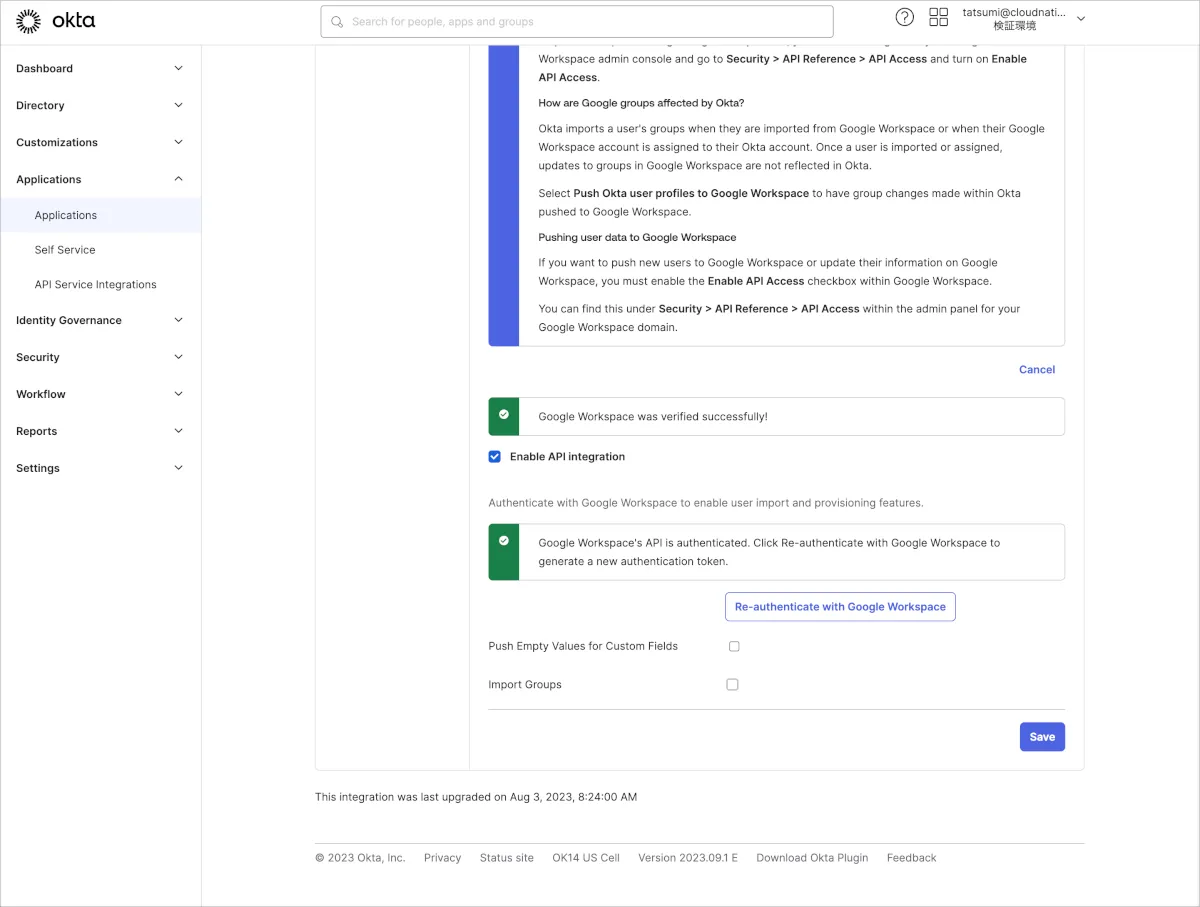Click the search magnifier icon
The height and width of the screenshot is (907, 1200).
tap(337, 22)
